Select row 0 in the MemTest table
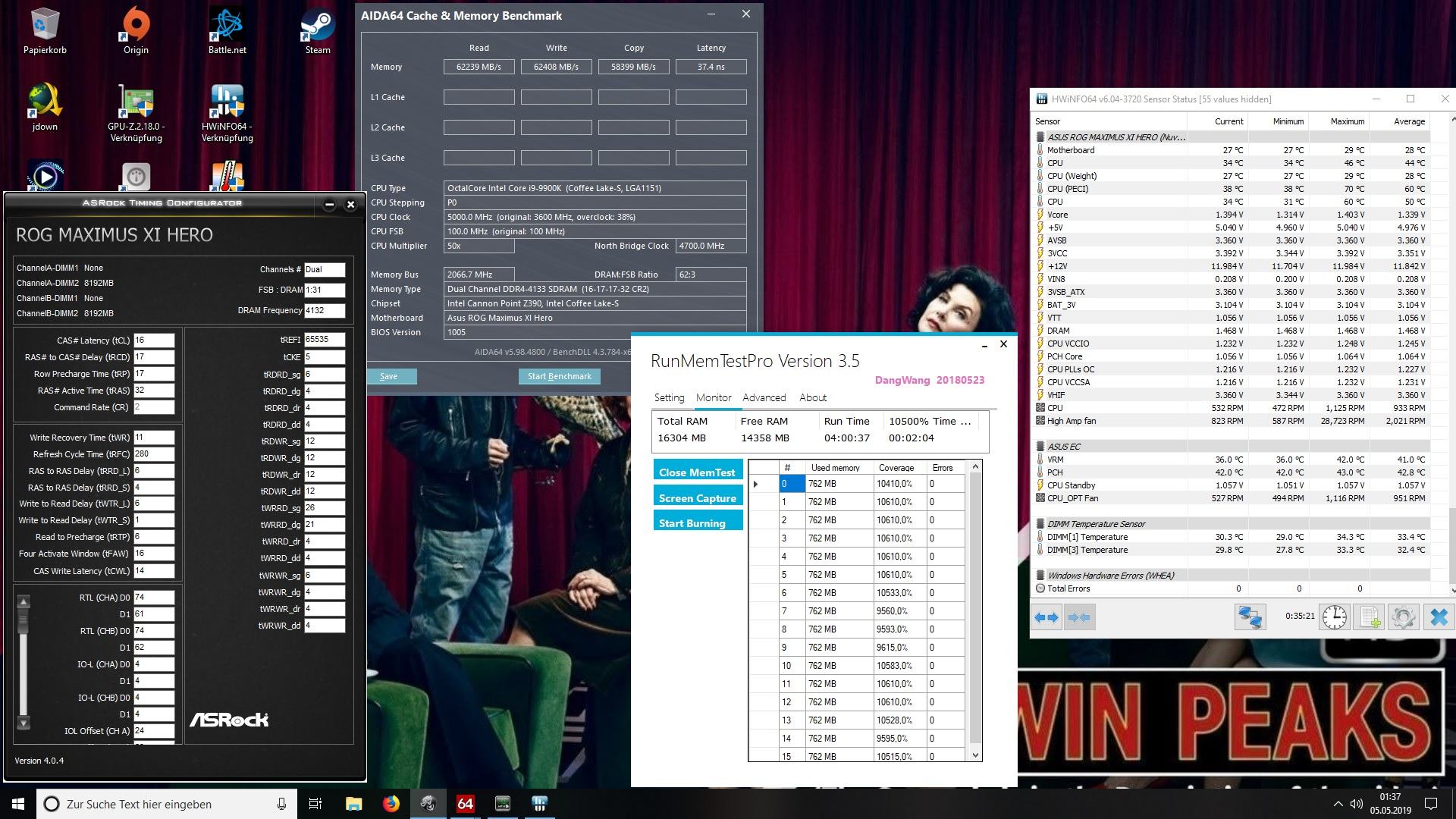Viewport: 1456px width, 819px height. coord(857,484)
